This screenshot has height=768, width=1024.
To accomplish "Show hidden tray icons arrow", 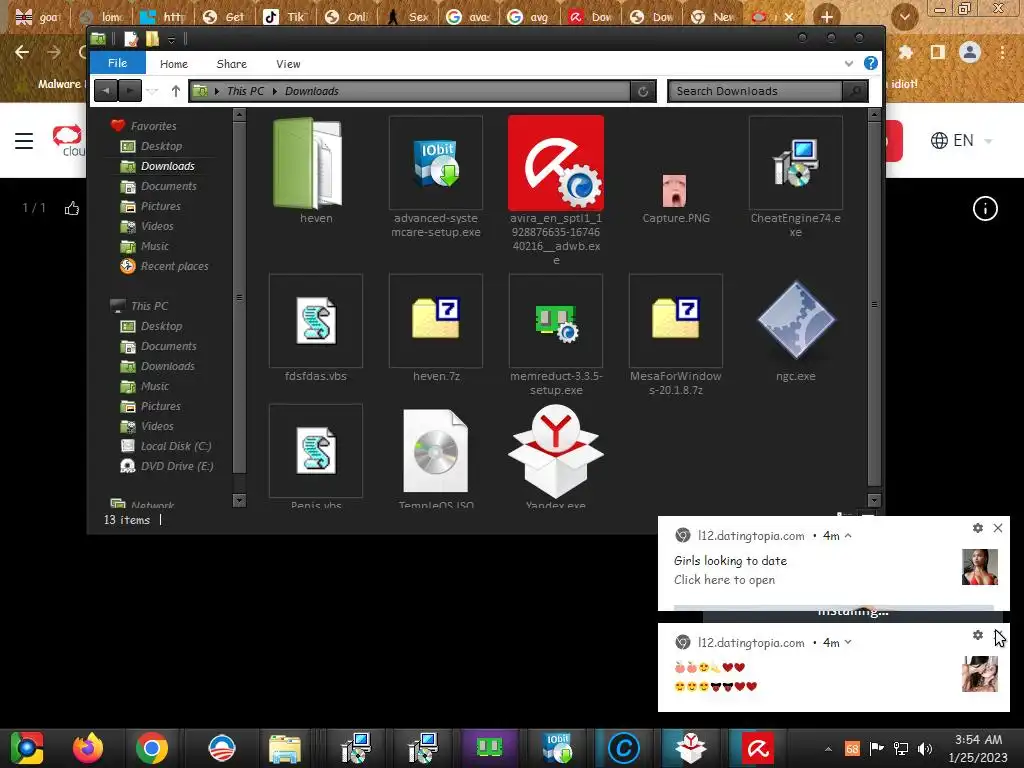I will (827, 749).
